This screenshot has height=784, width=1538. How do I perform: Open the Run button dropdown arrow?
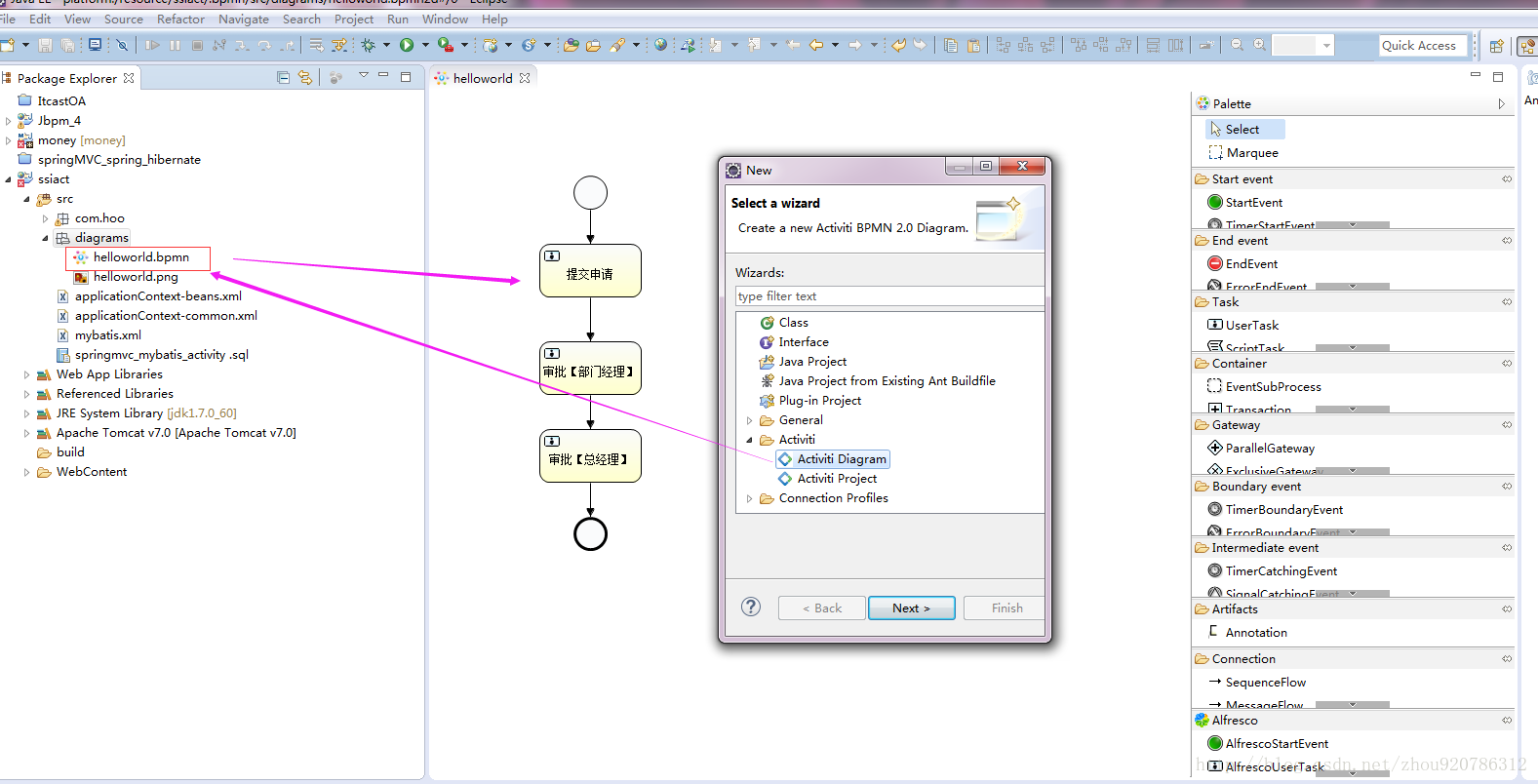click(x=425, y=45)
